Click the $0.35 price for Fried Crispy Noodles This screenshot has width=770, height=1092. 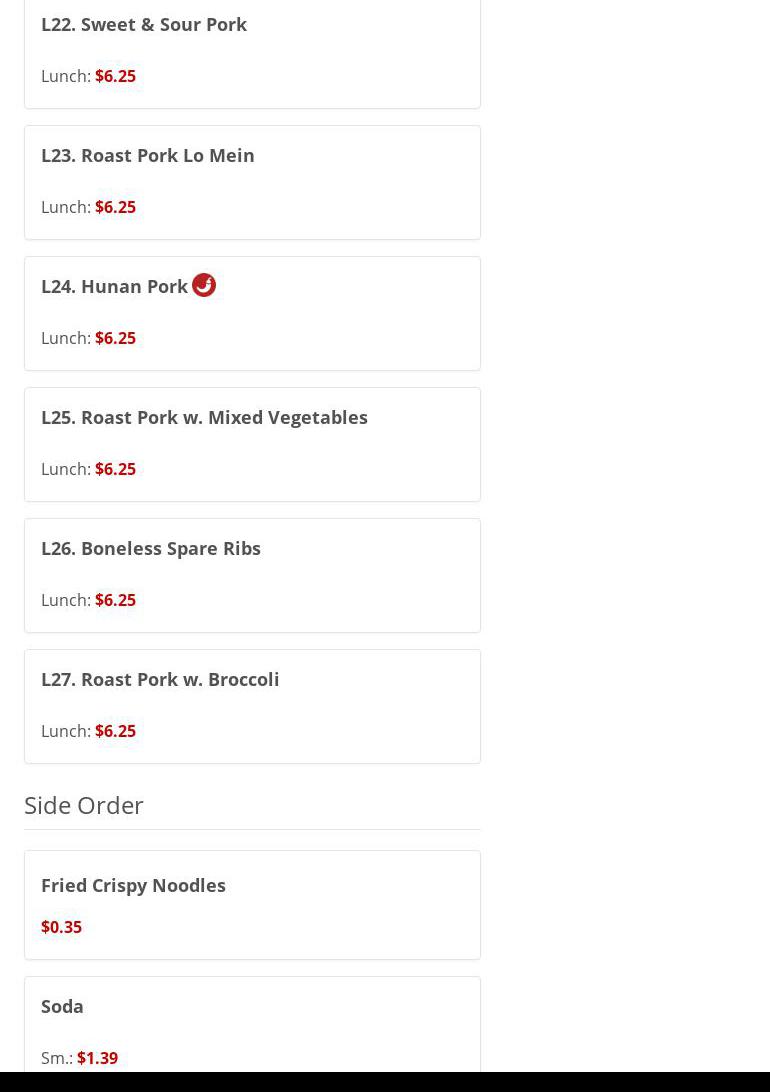(x=61, y=927)
